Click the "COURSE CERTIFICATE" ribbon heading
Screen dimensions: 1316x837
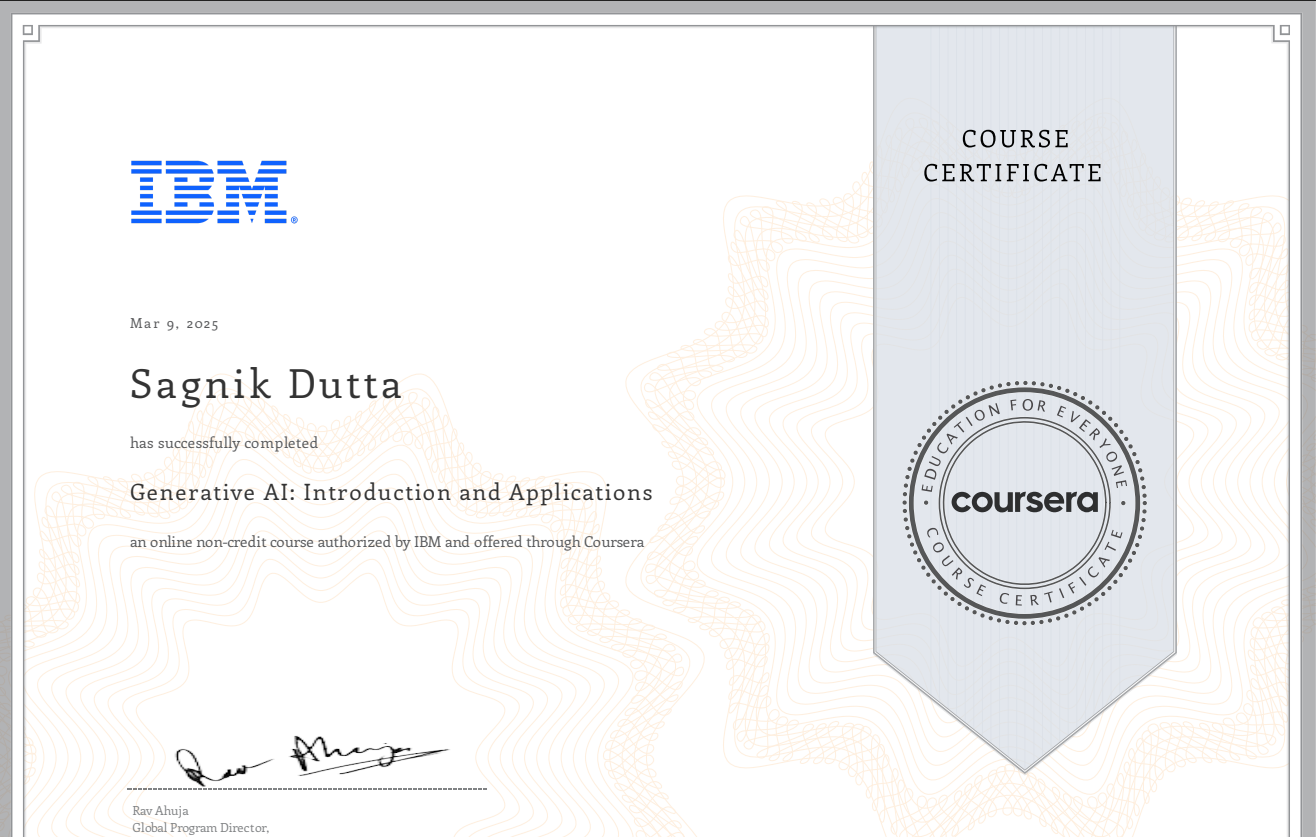tap(1013, 156)
